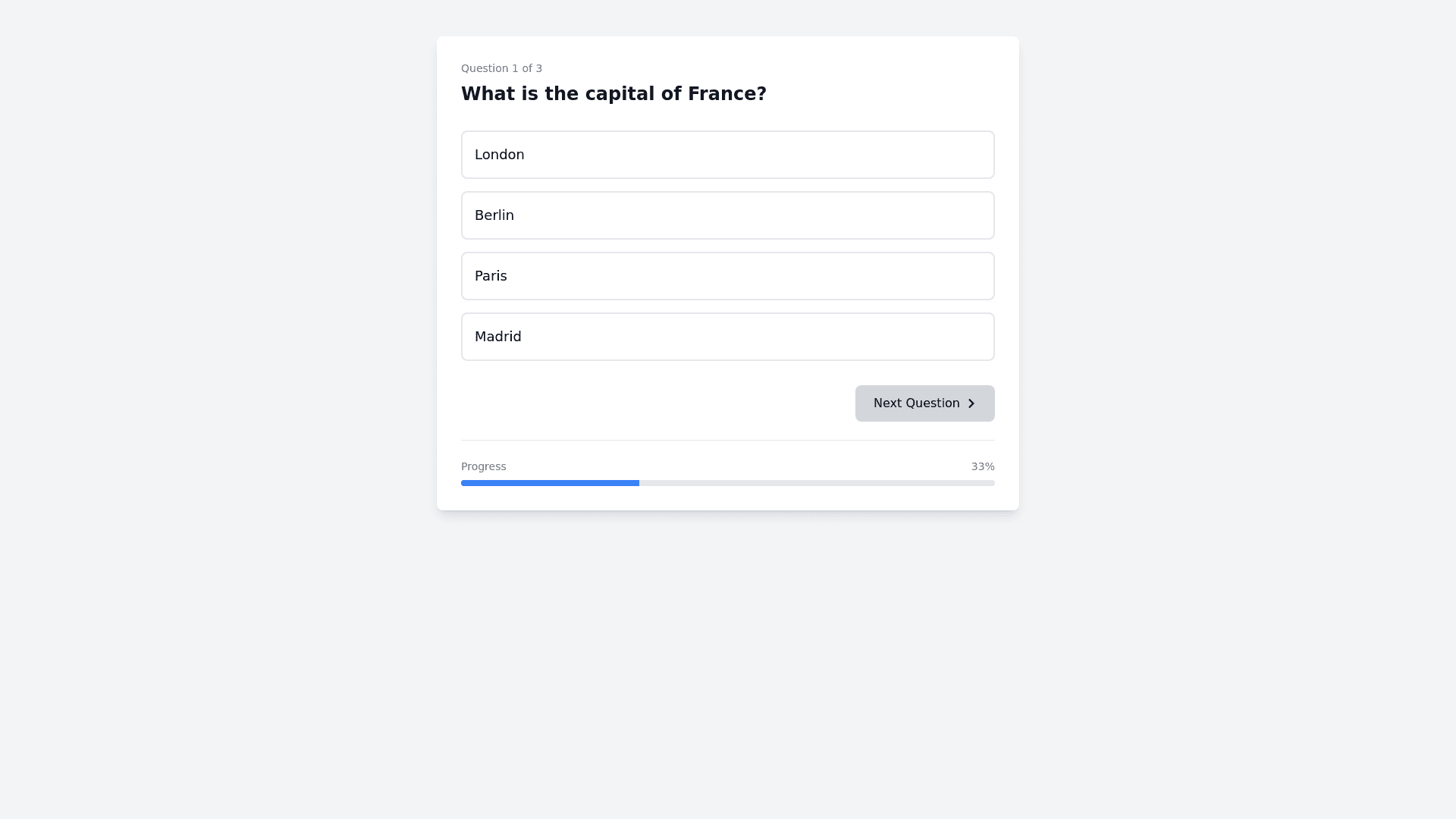Viewport: 1456px width, 819px height.
Task: Click the 33% progress percentage label
Action: [982, 466]
